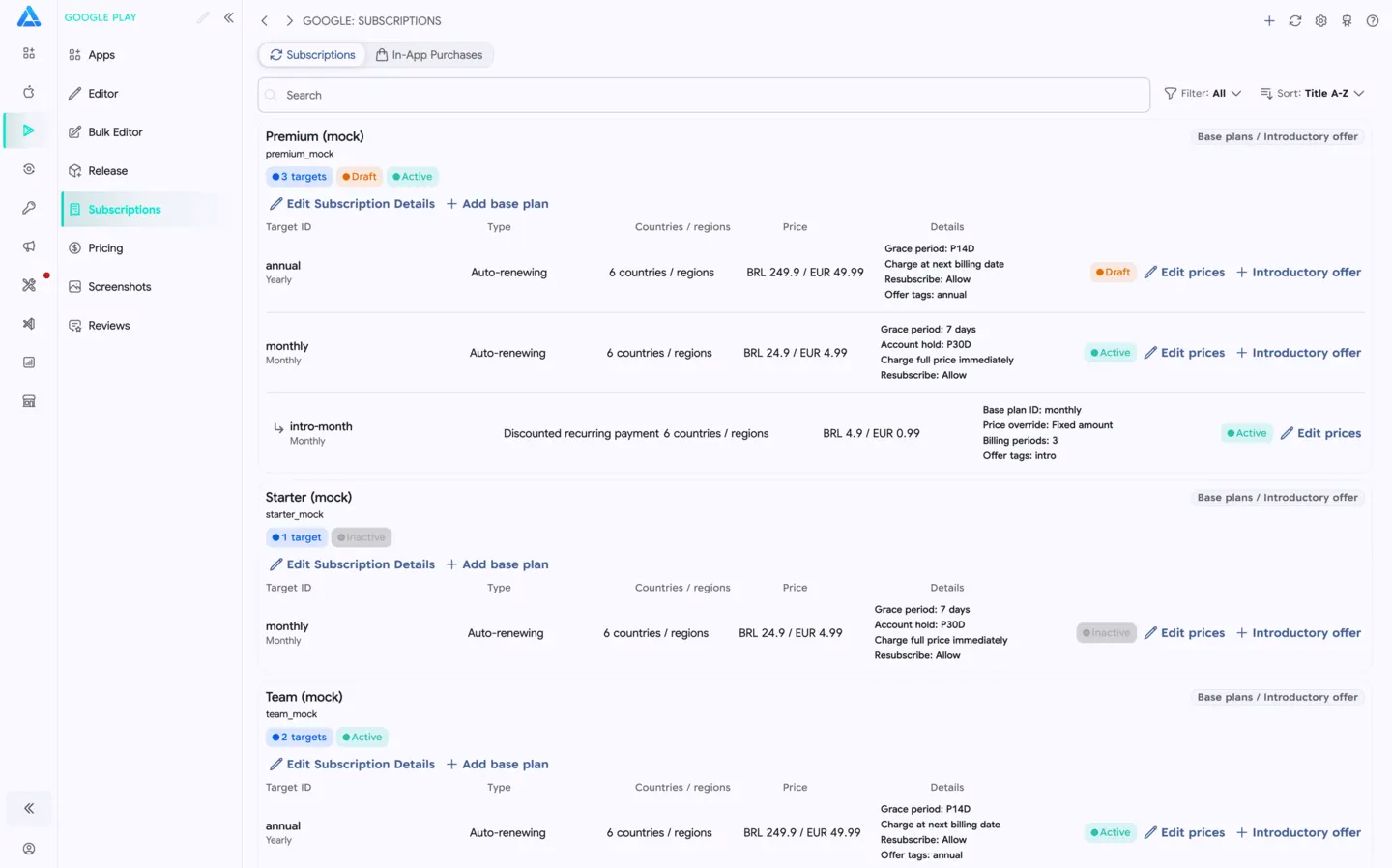Click the 3 targets badge on Premium
The image size is (1392, 868).
(299, 177)
